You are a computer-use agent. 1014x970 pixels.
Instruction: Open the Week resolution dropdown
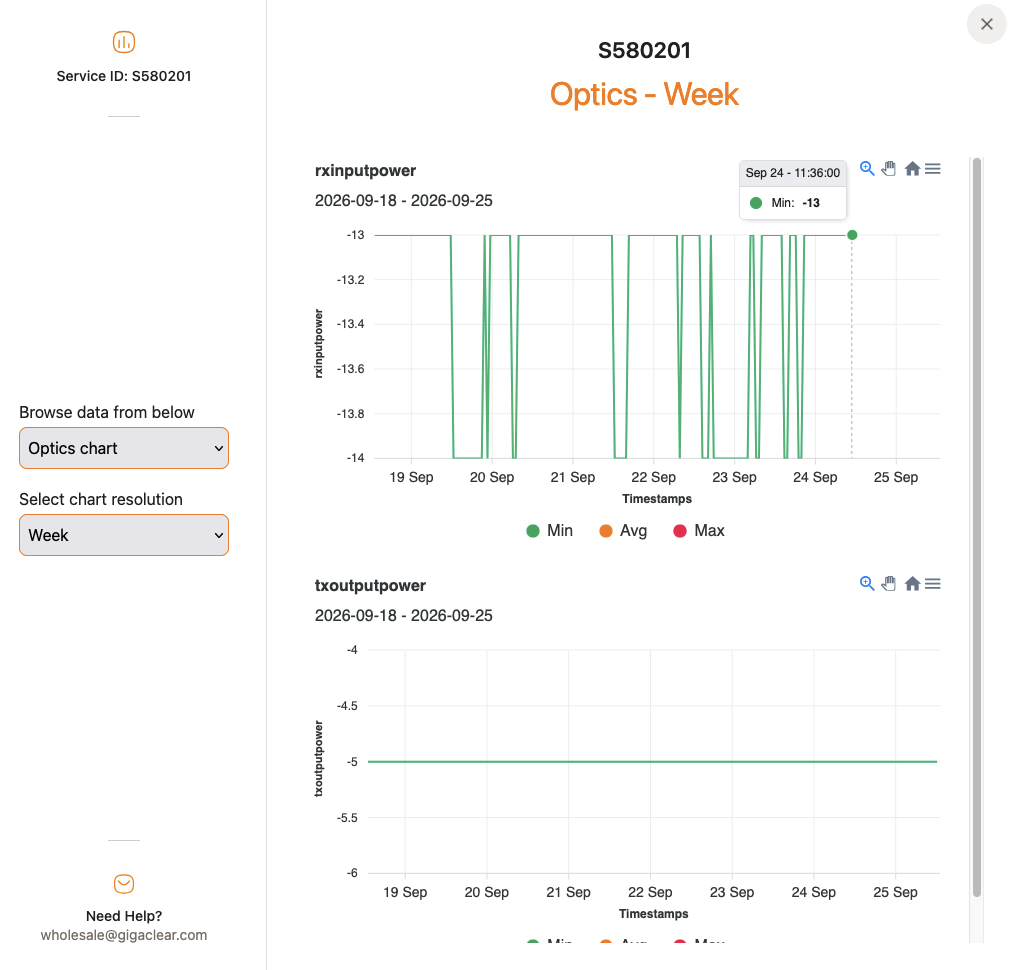point(124,535)
